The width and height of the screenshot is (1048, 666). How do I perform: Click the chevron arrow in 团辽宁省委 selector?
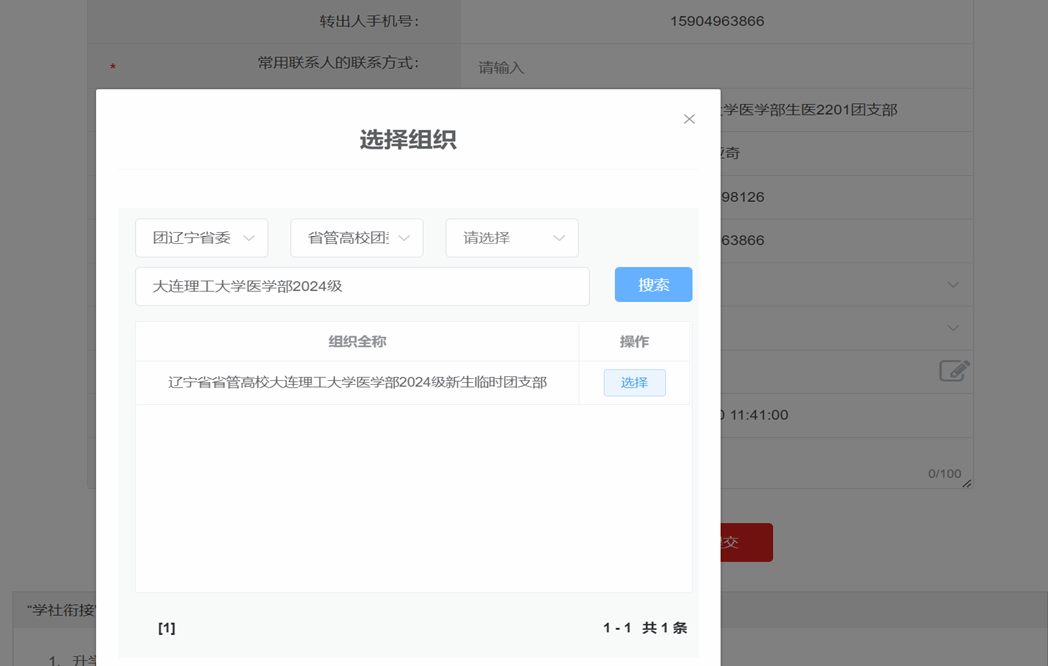point(249,238)
